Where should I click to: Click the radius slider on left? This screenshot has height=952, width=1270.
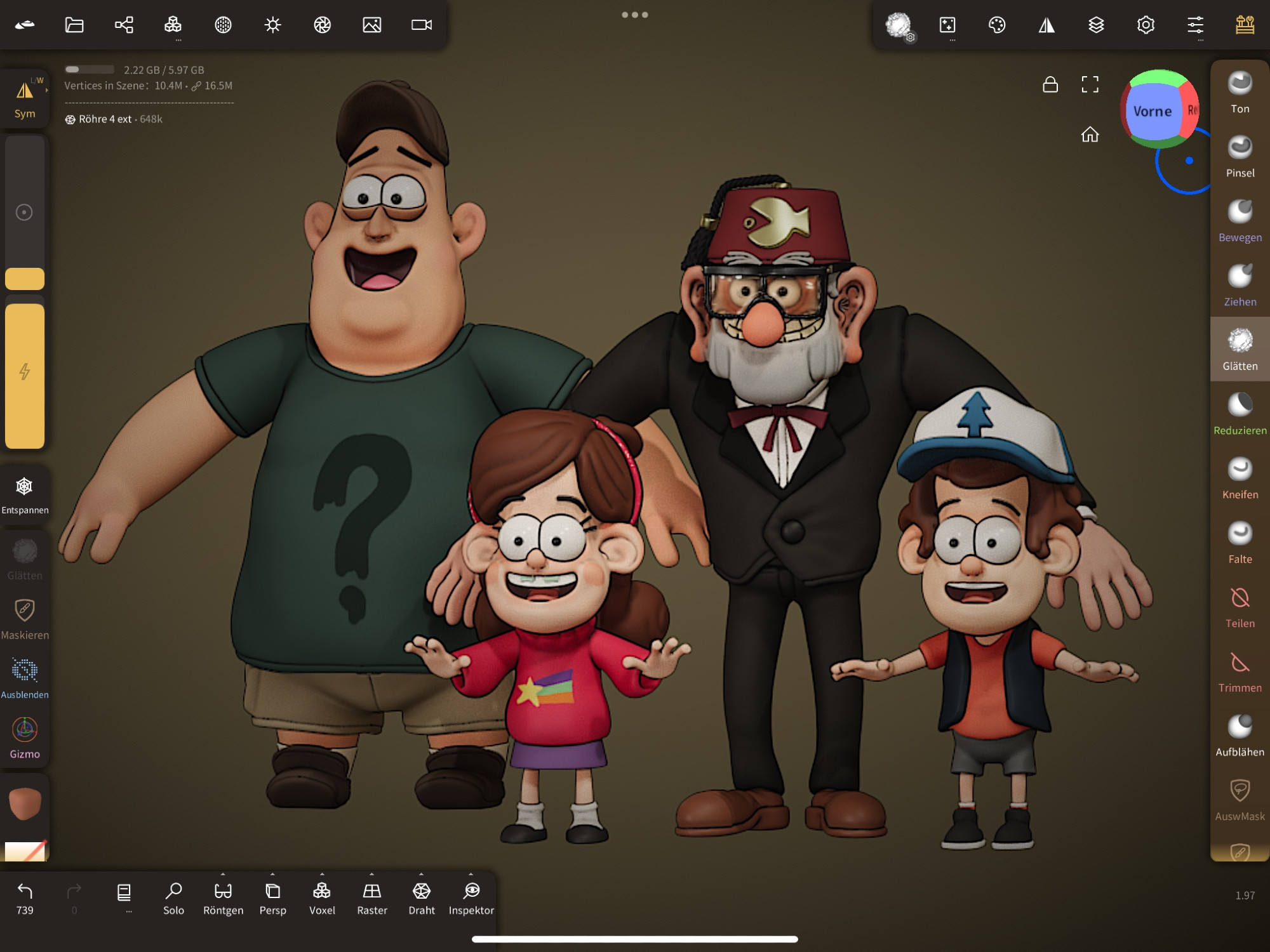[x=25, y=212]
